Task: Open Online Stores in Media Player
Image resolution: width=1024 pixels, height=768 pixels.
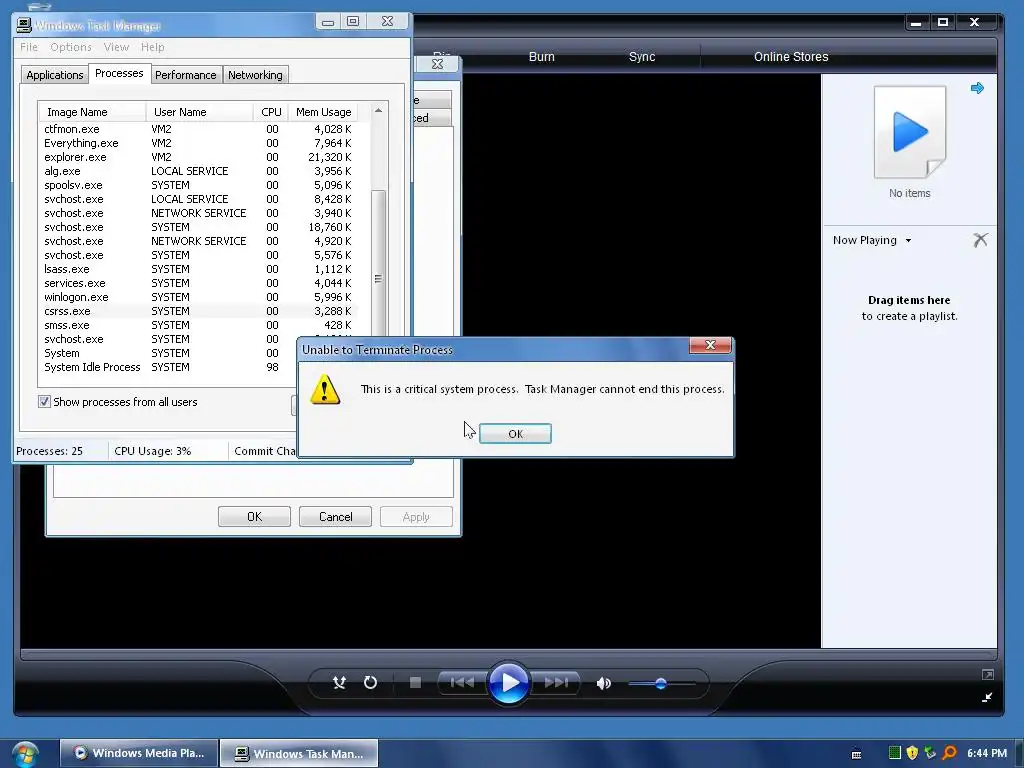Action: [x=791, y=57]
